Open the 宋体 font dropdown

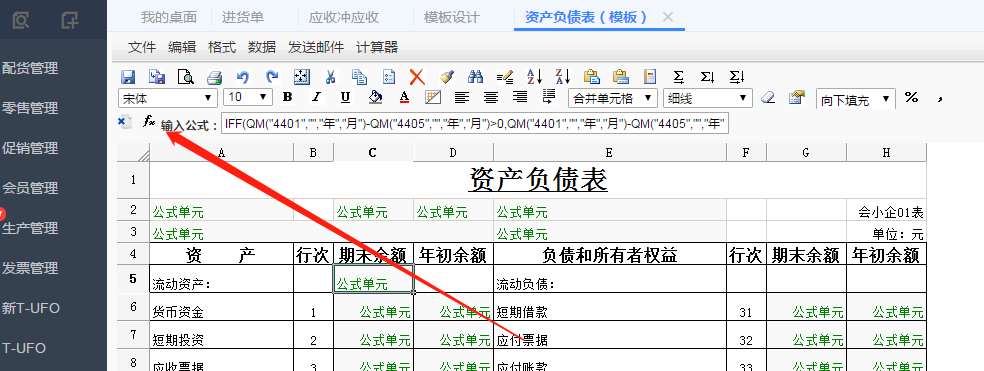[x=168, y=98]
